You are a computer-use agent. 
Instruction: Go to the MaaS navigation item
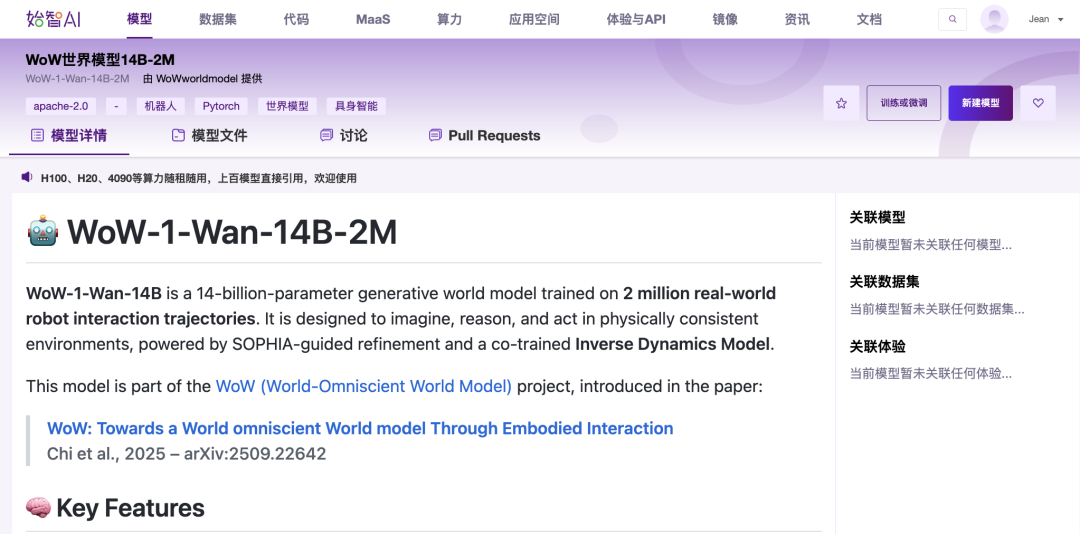(373, 19)
